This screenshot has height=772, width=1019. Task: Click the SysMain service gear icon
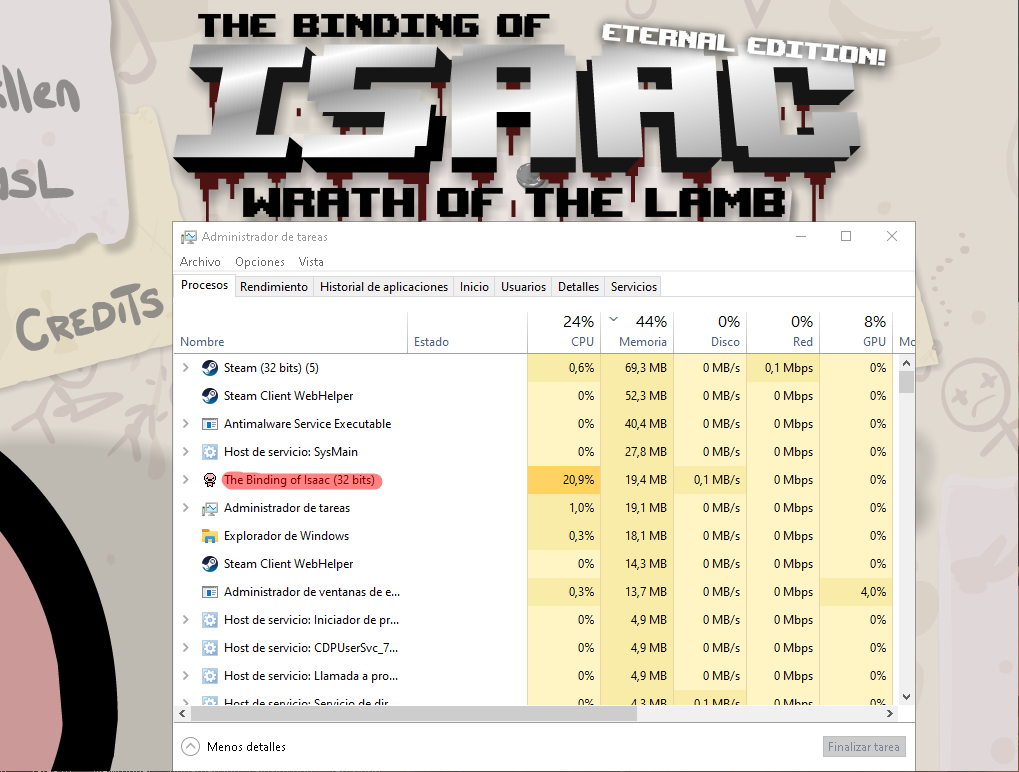[209, 452]
